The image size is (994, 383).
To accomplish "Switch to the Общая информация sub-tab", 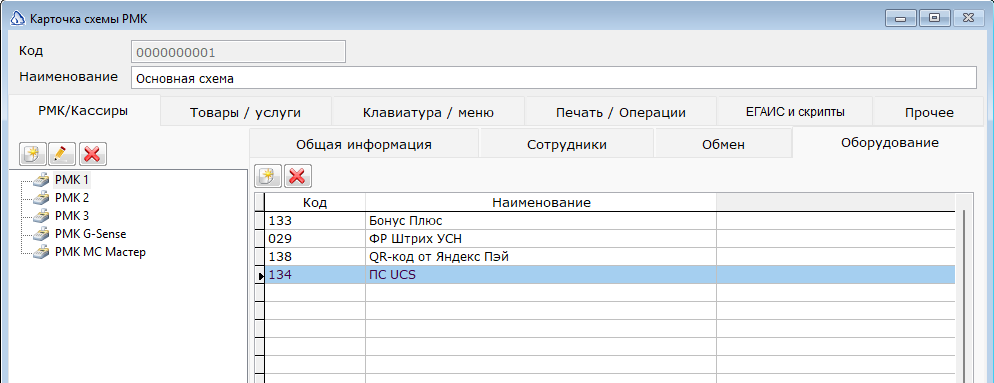I will 364,144.
